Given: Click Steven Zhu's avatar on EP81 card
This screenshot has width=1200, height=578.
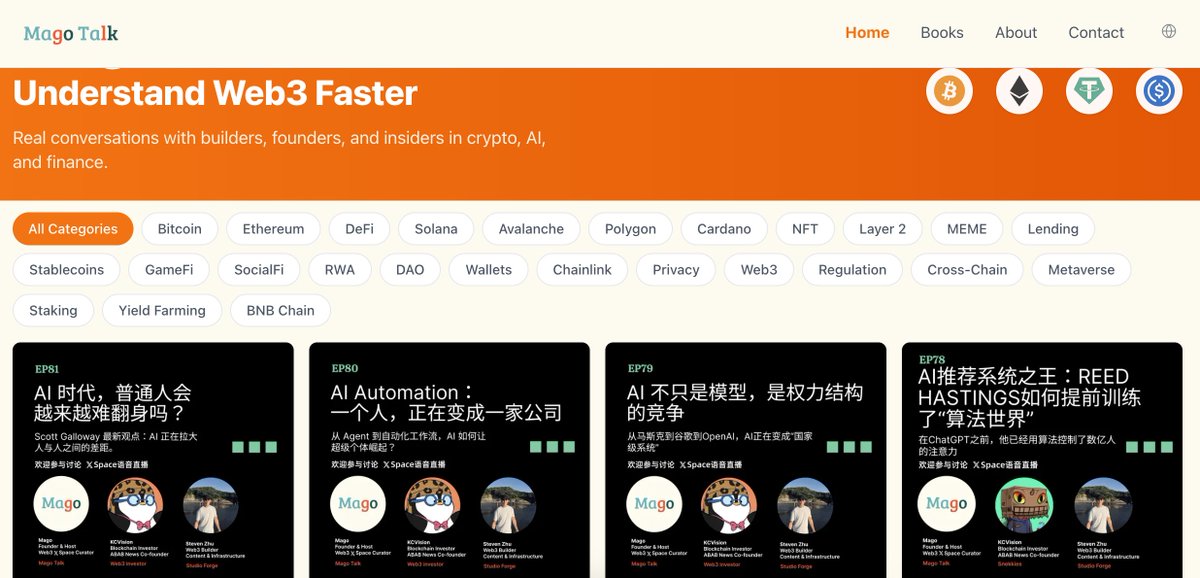Looking at the screenshot, I should [x=211, y=504].
